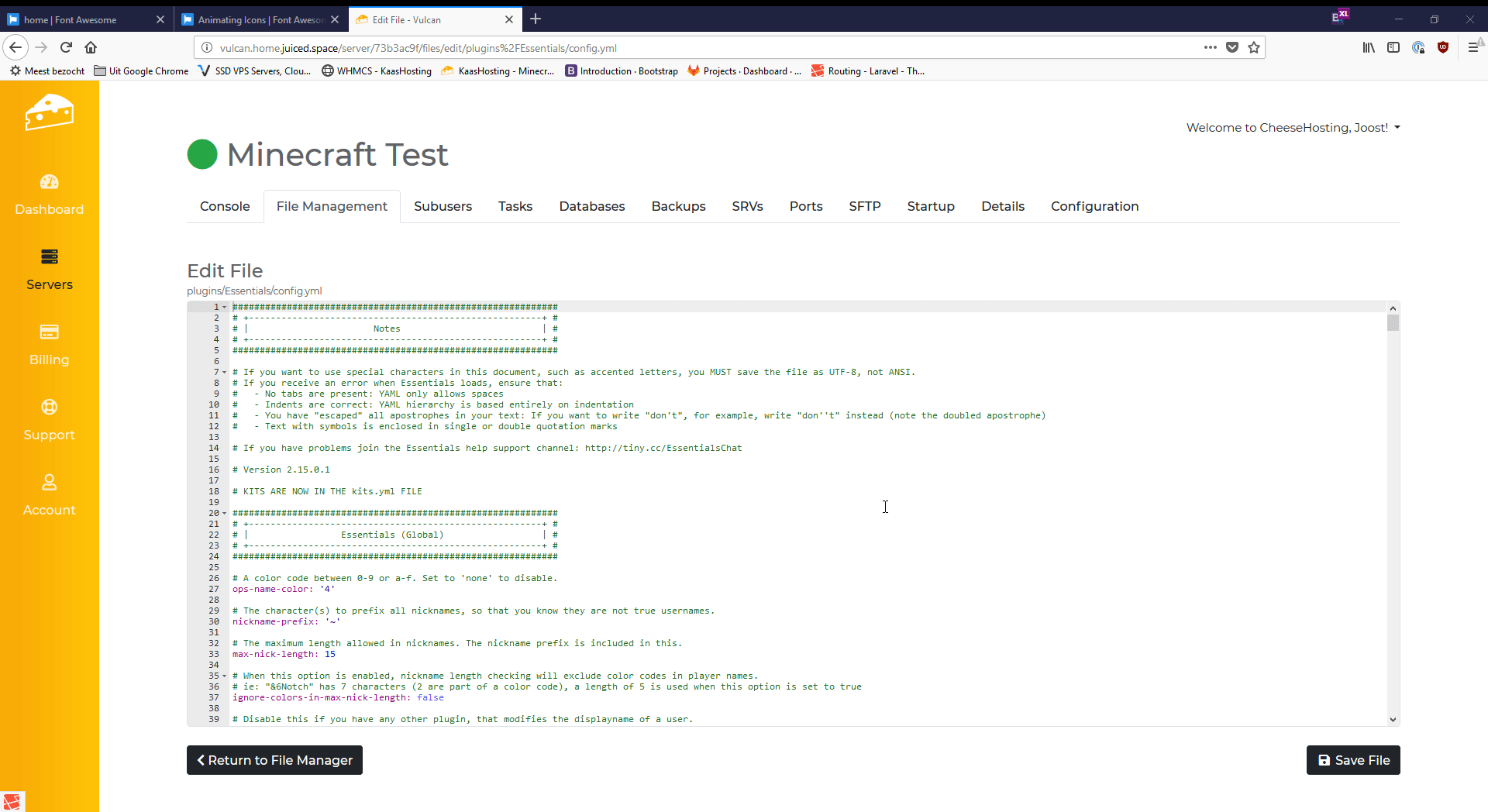Screen dimensions: 1488x812
Task: Collapse the code fold at line 1
Action: click(x=225, y=308)
